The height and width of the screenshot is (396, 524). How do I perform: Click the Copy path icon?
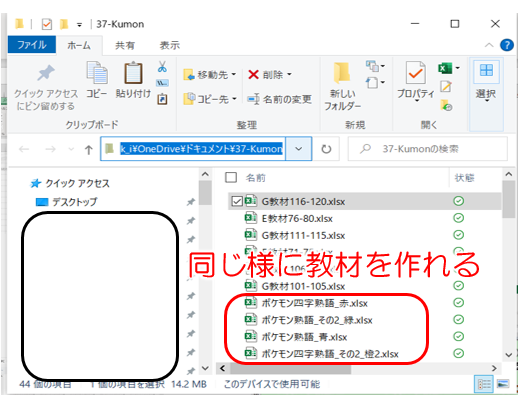[x=162, y=83]
